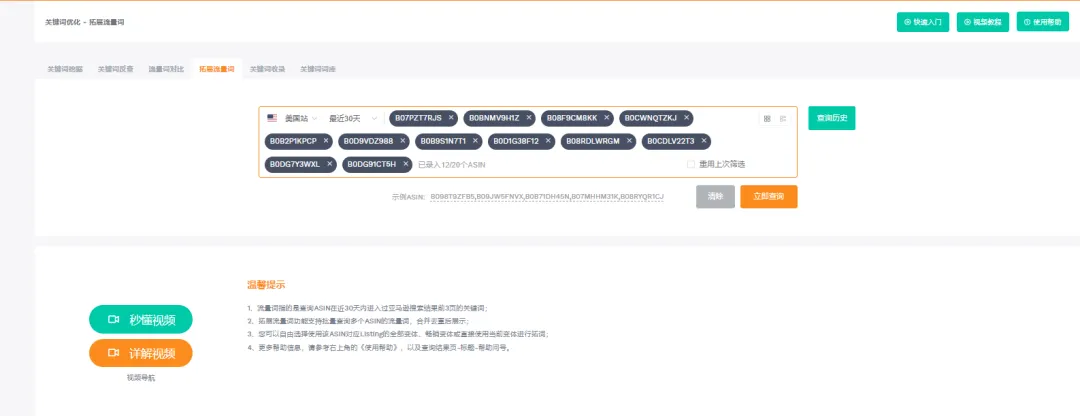Switch ASIN input to list view icon
Screen dimensions: 1080x416
click(x=783, y=118)
